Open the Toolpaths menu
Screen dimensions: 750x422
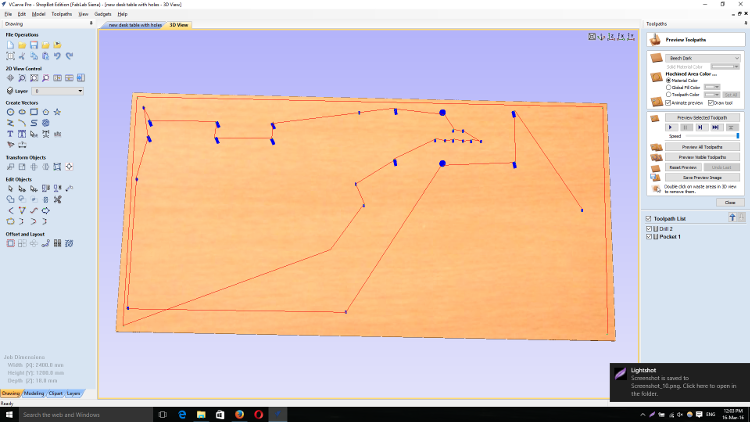click(x=61, y=14)
